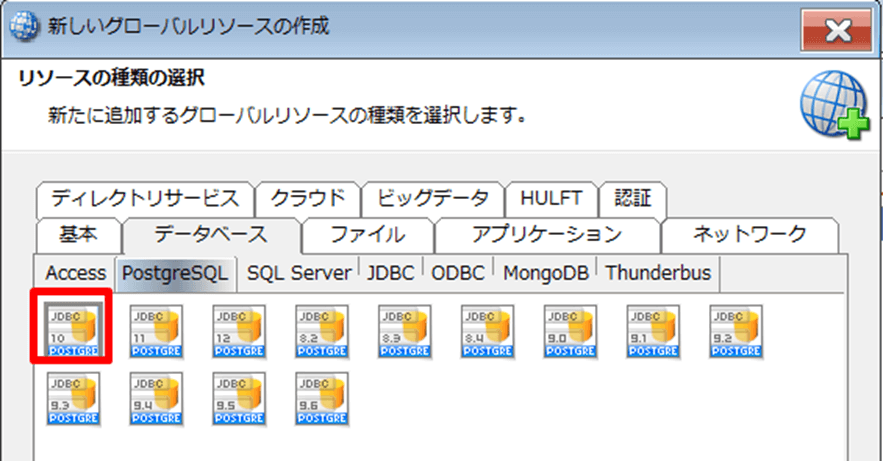Screen dimensions: 883x461
Task: Switch to the JDBC sub-tab
Action: pyautogui.click(x=391, y=274)
